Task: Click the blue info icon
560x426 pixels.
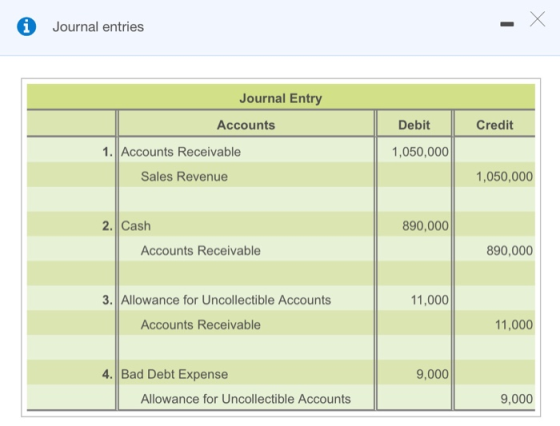Action: pos(26,27)
